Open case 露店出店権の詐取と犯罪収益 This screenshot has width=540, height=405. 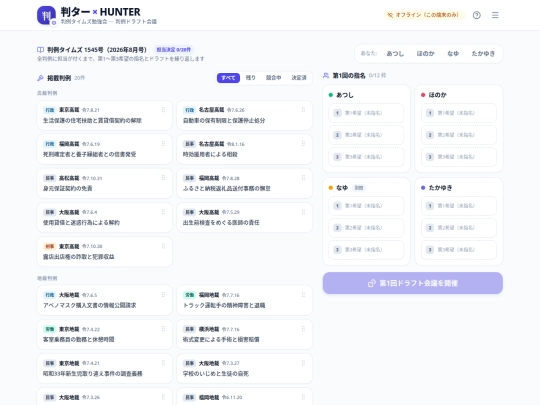[105, 252]
